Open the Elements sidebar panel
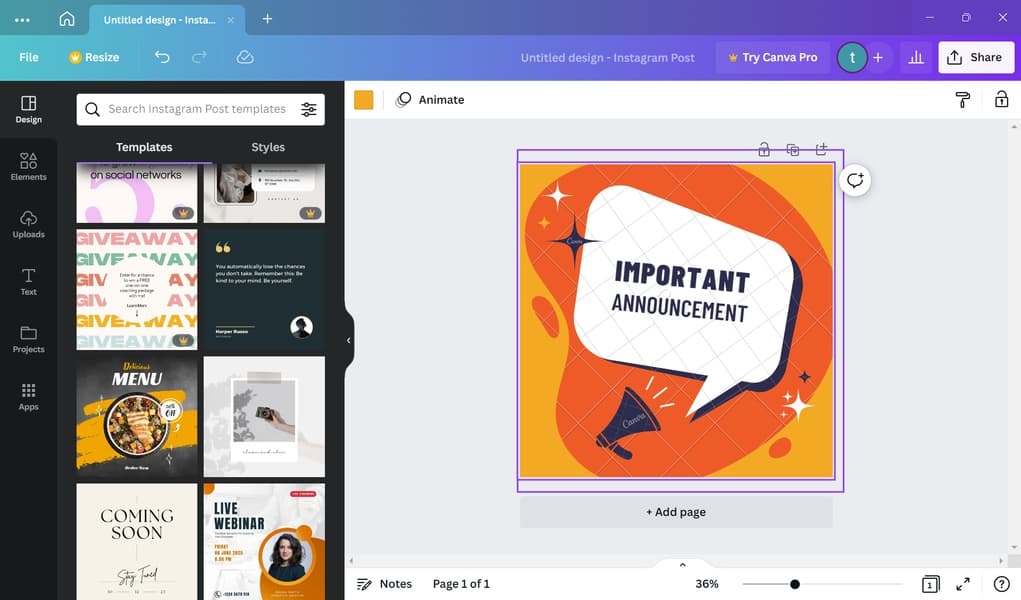This screenshot has height=600, width=1021. point(29,166)
